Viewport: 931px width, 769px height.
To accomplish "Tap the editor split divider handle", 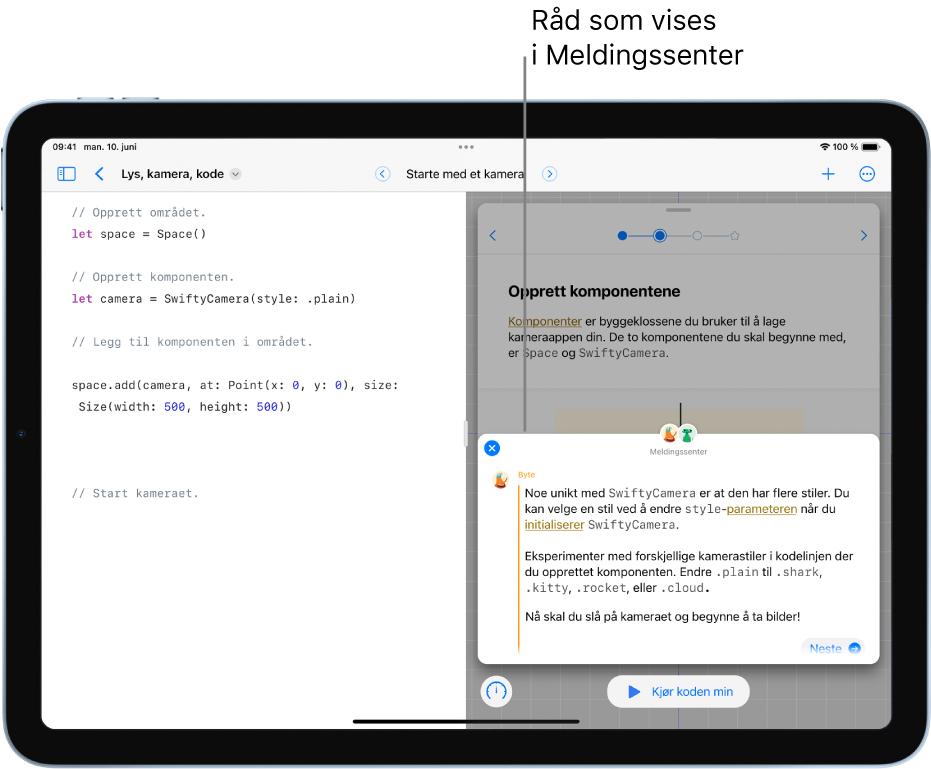I will click(466, 433).
